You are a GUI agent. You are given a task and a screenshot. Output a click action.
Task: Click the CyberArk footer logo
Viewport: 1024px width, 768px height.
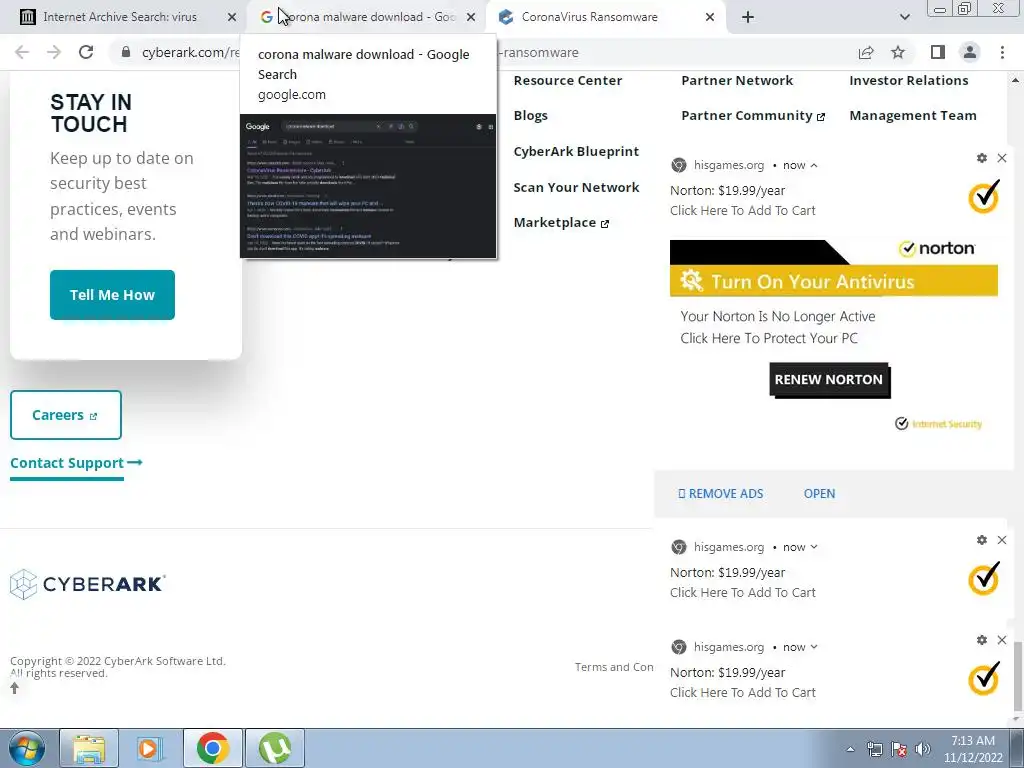(x=88, y=584)
